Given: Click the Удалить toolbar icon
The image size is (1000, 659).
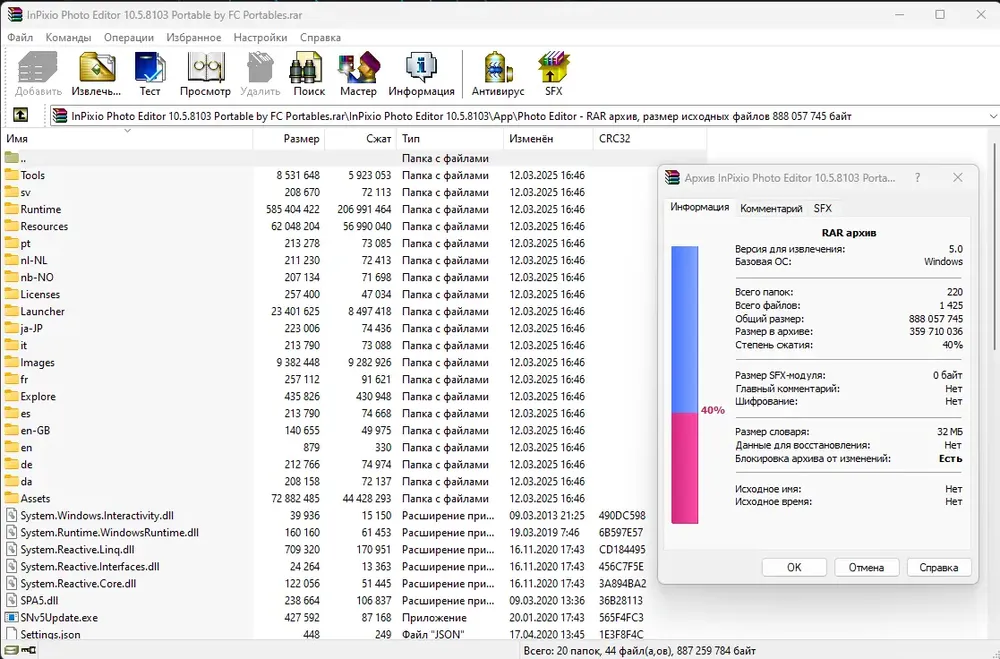Looking at the screenshot, I should tap(260, 67).
